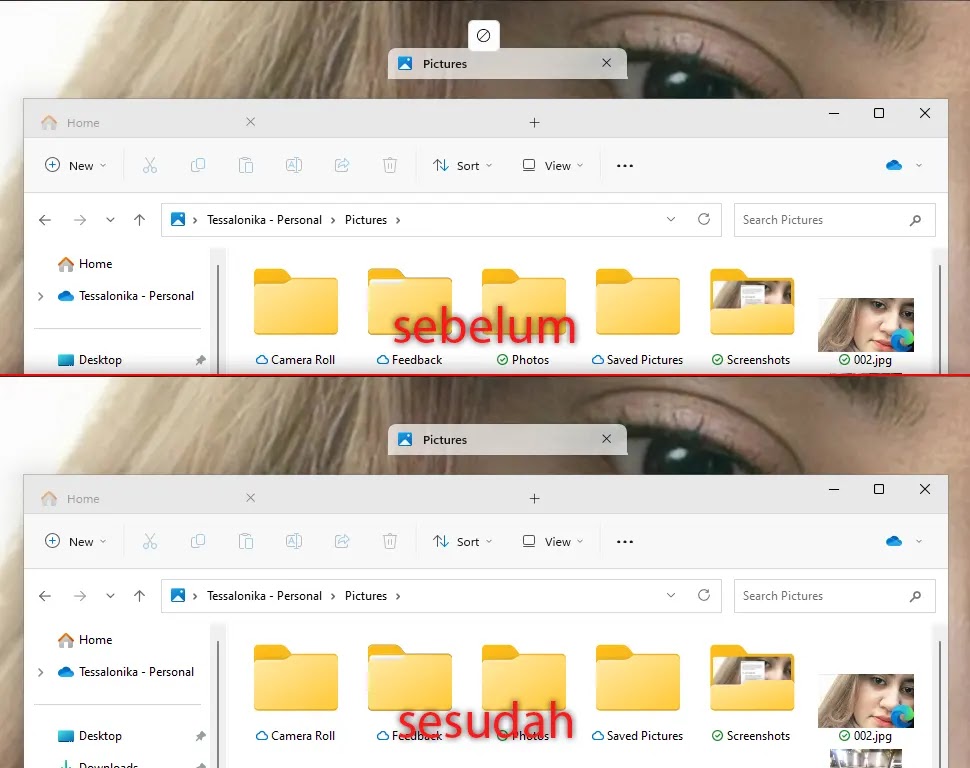
Task: Open Camera Roll folder in upper window
Action: pyautogui.click(x=296, y=316)
